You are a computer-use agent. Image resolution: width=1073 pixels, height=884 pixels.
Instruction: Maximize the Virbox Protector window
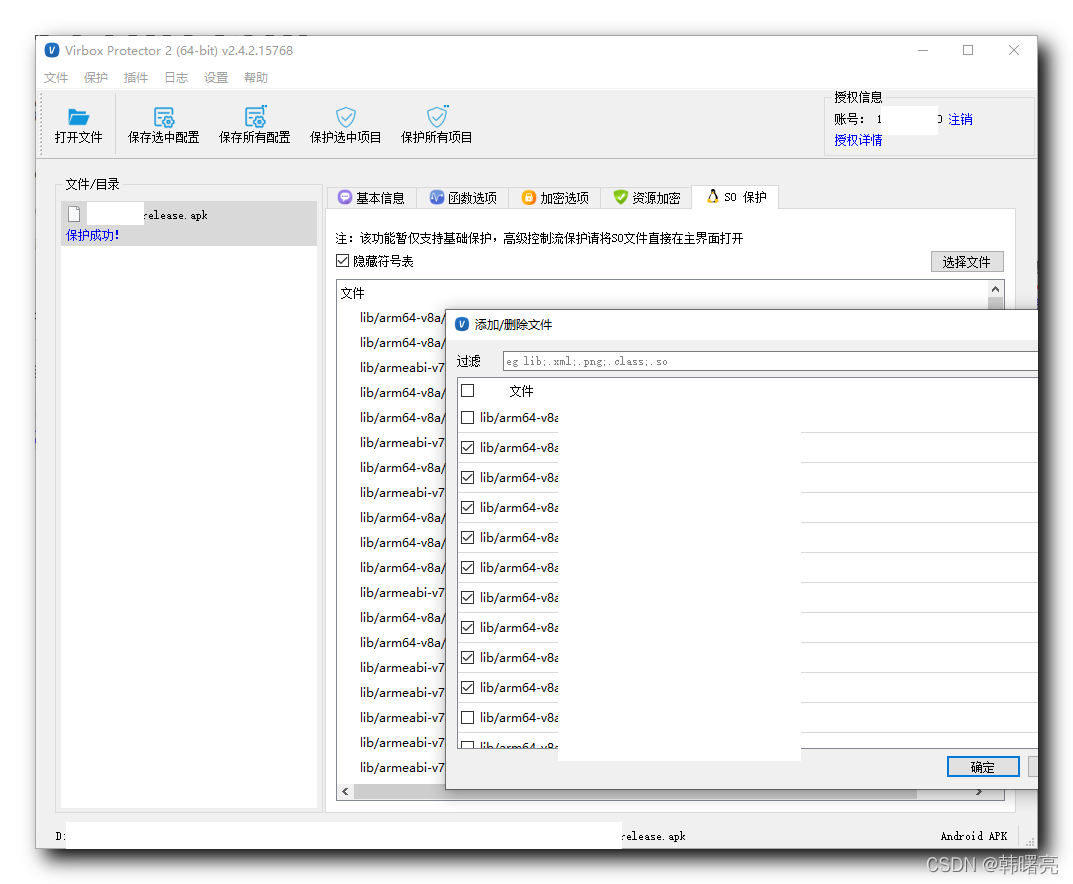[x=968, y=50]
